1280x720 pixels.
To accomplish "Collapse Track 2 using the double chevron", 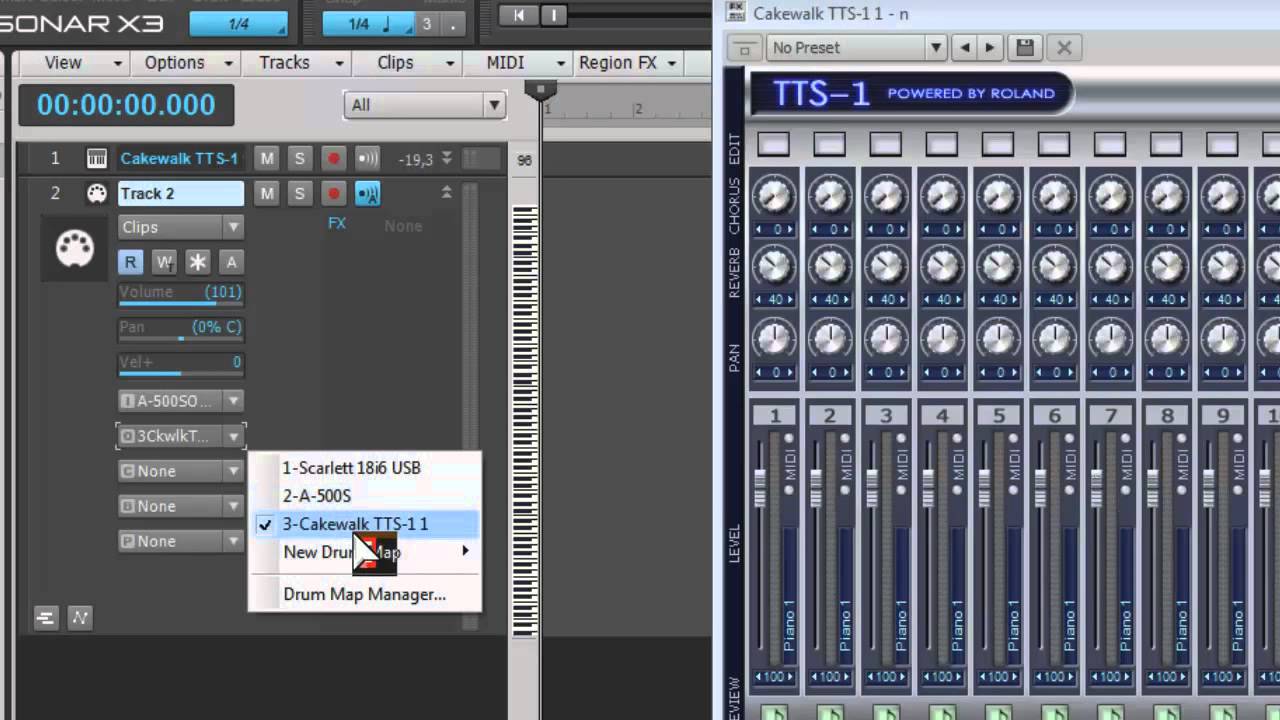I will click(447, 193).
